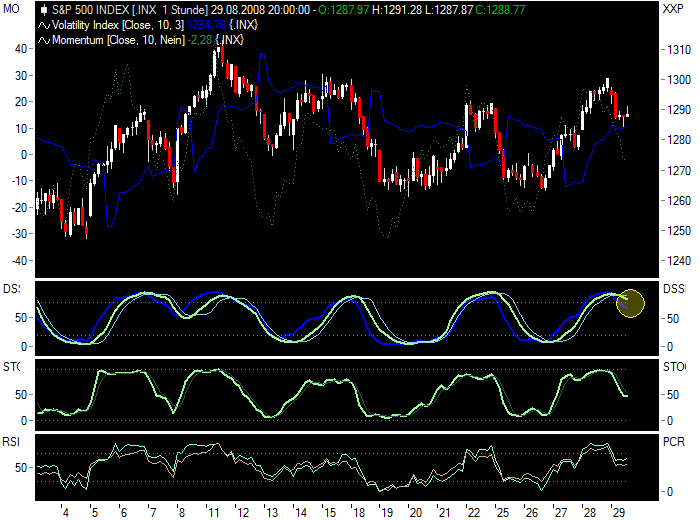Click the RSI panel label

[x=11, y=442]
